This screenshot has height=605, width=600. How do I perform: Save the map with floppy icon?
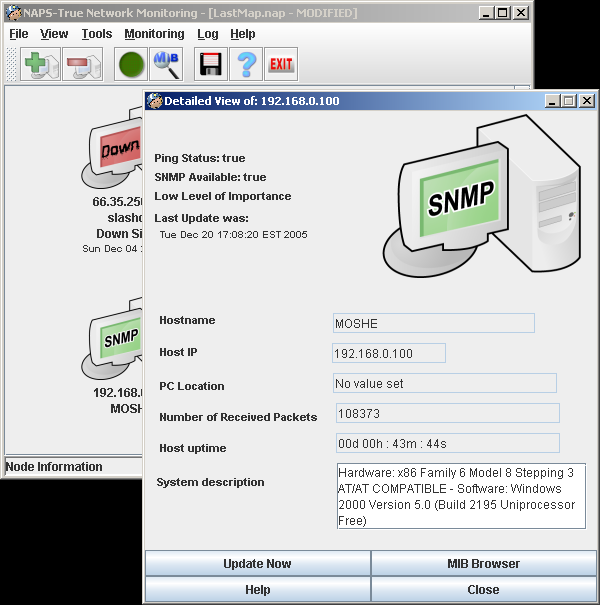[210, 65]
